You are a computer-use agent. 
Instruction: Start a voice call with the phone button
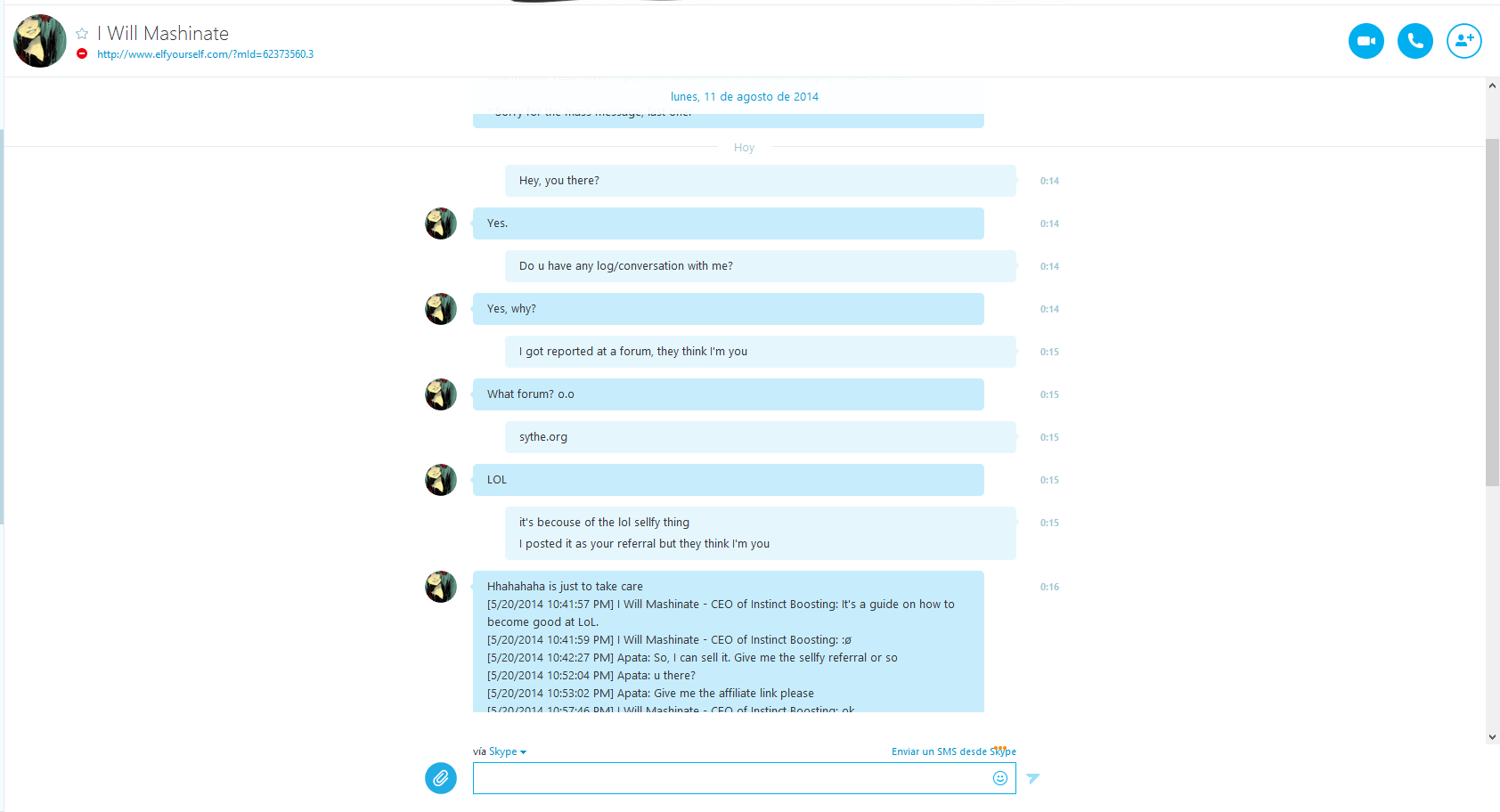(1414, 41)
